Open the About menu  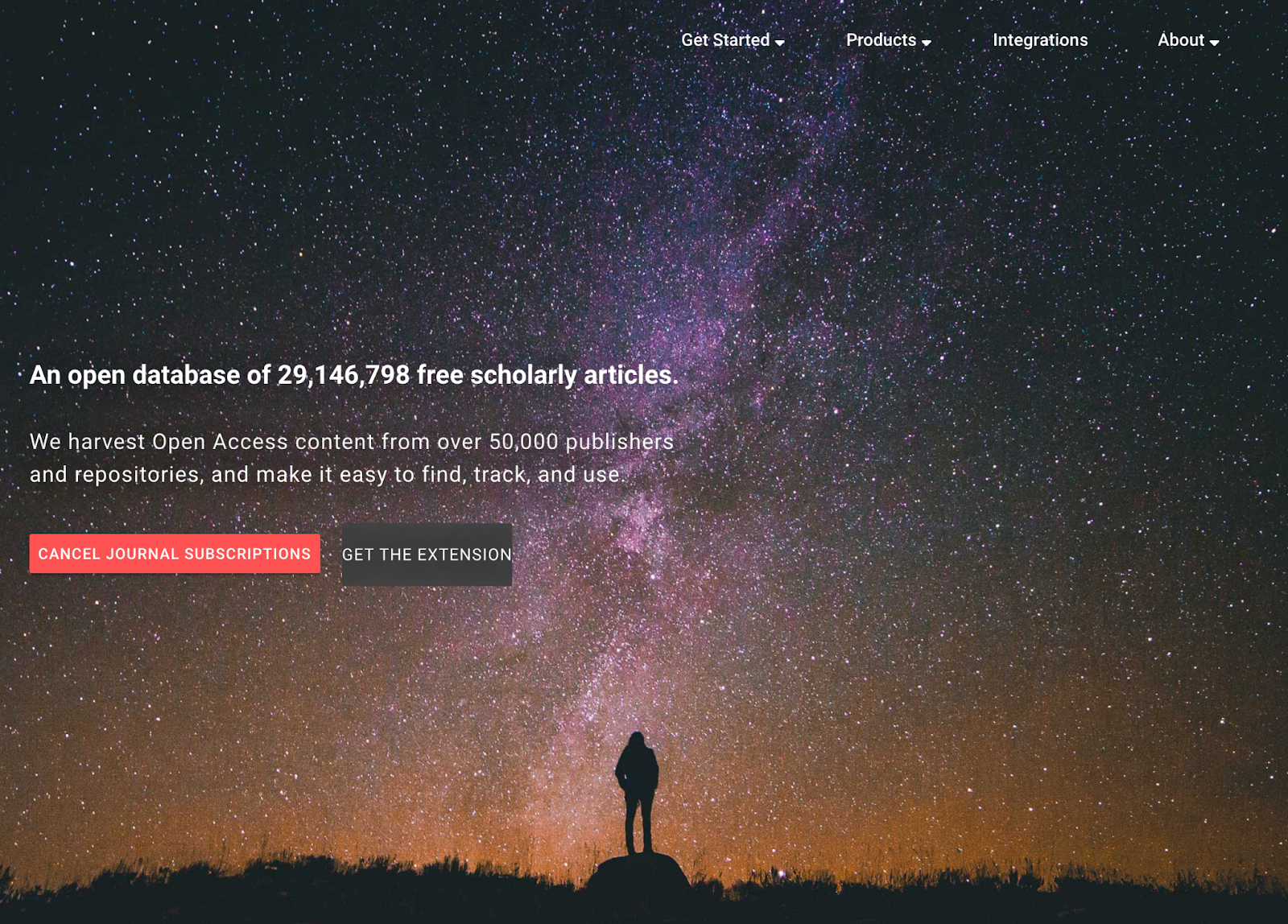coord(1188,40)
